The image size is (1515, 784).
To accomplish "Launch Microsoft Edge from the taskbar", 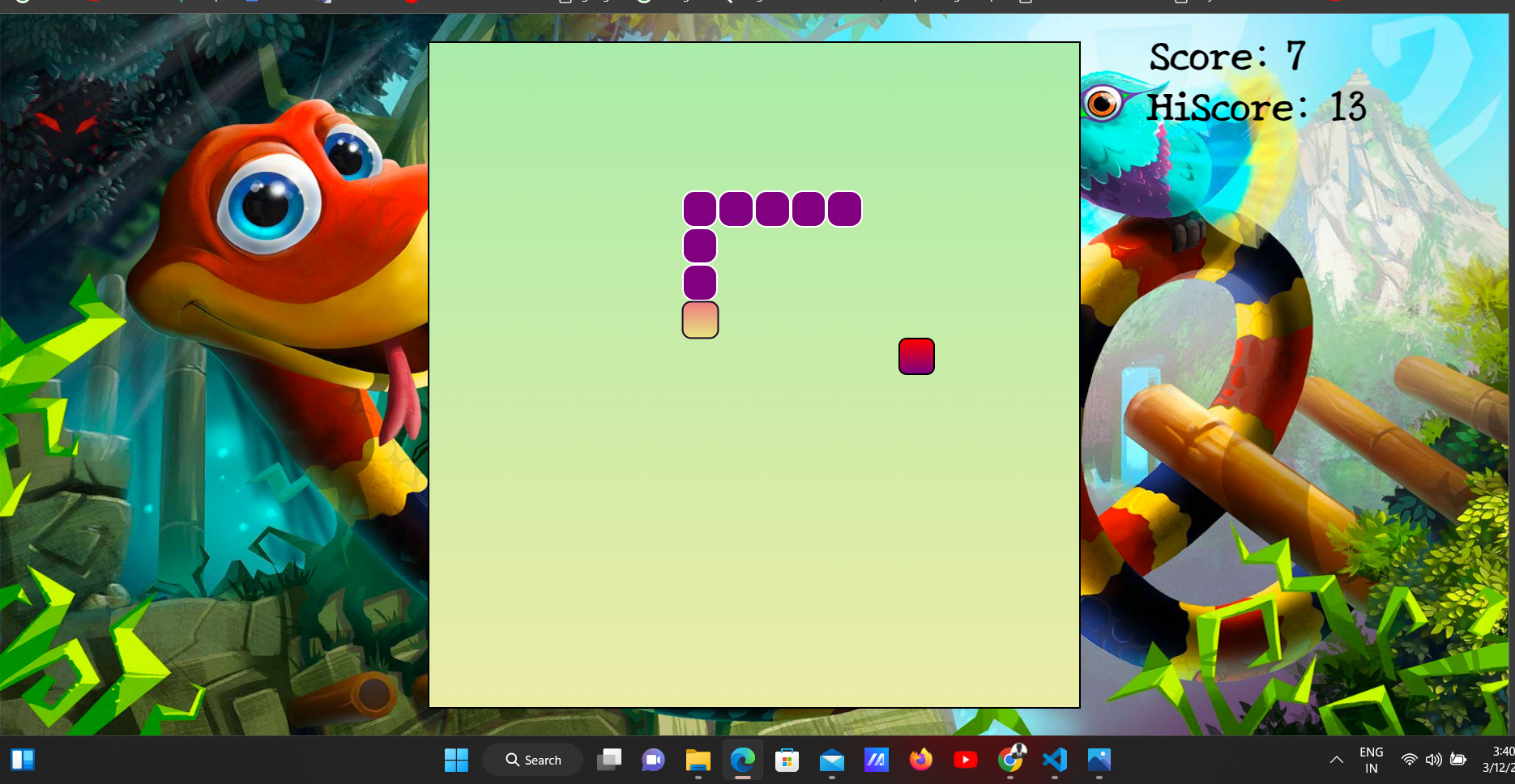I will (742, 760).
